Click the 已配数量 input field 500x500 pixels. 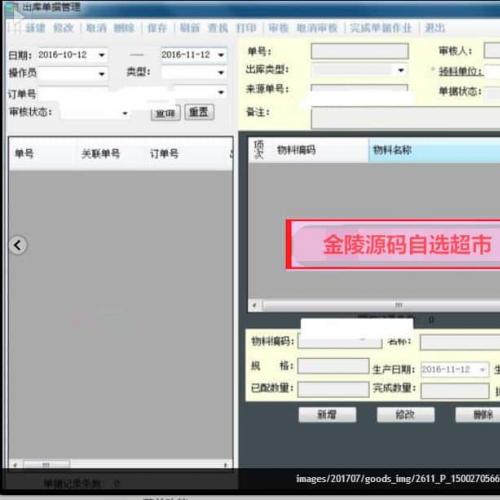click(333, 389)
